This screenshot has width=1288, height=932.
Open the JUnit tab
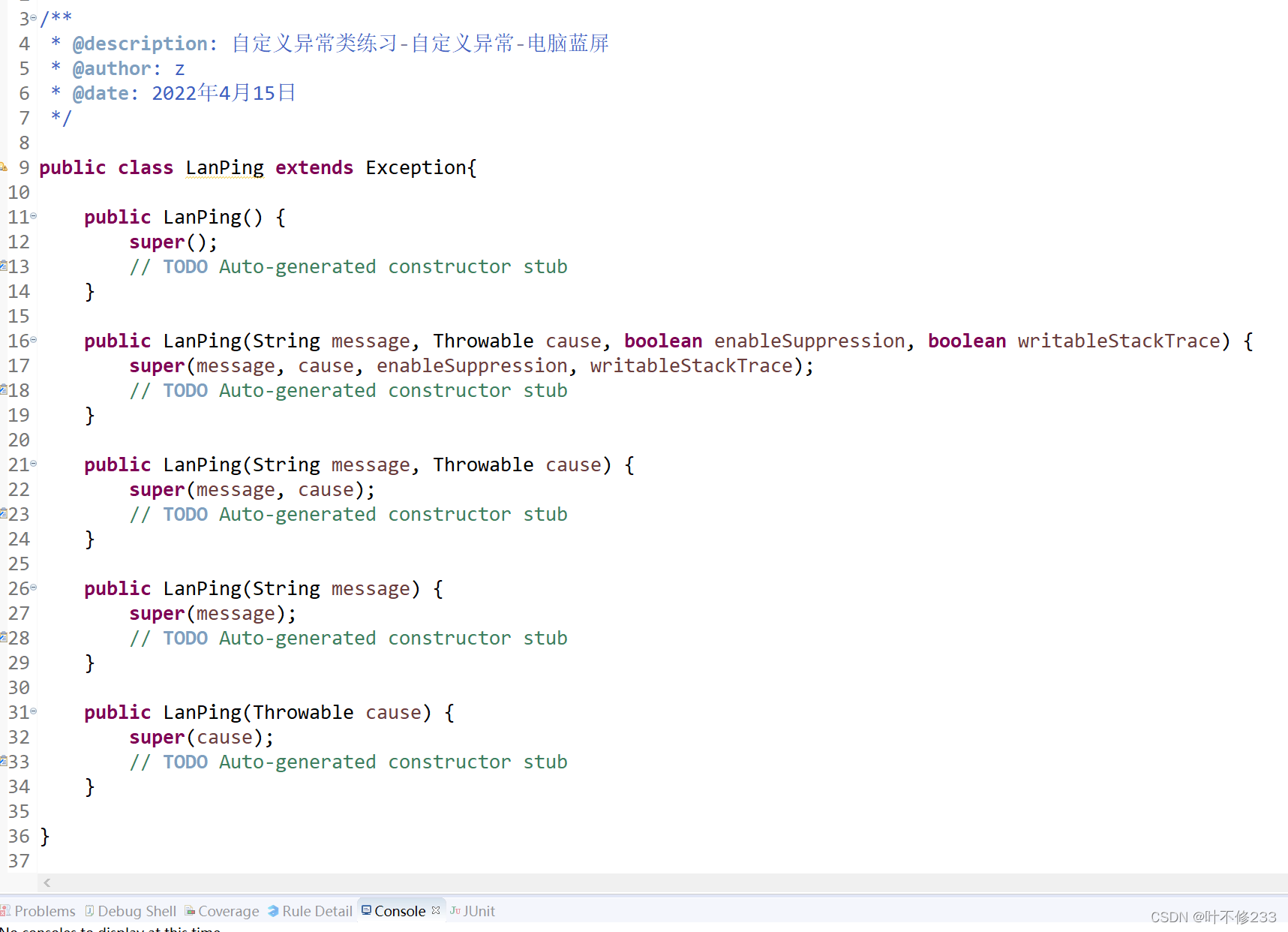pyautogui.click(x=473, y=911)
